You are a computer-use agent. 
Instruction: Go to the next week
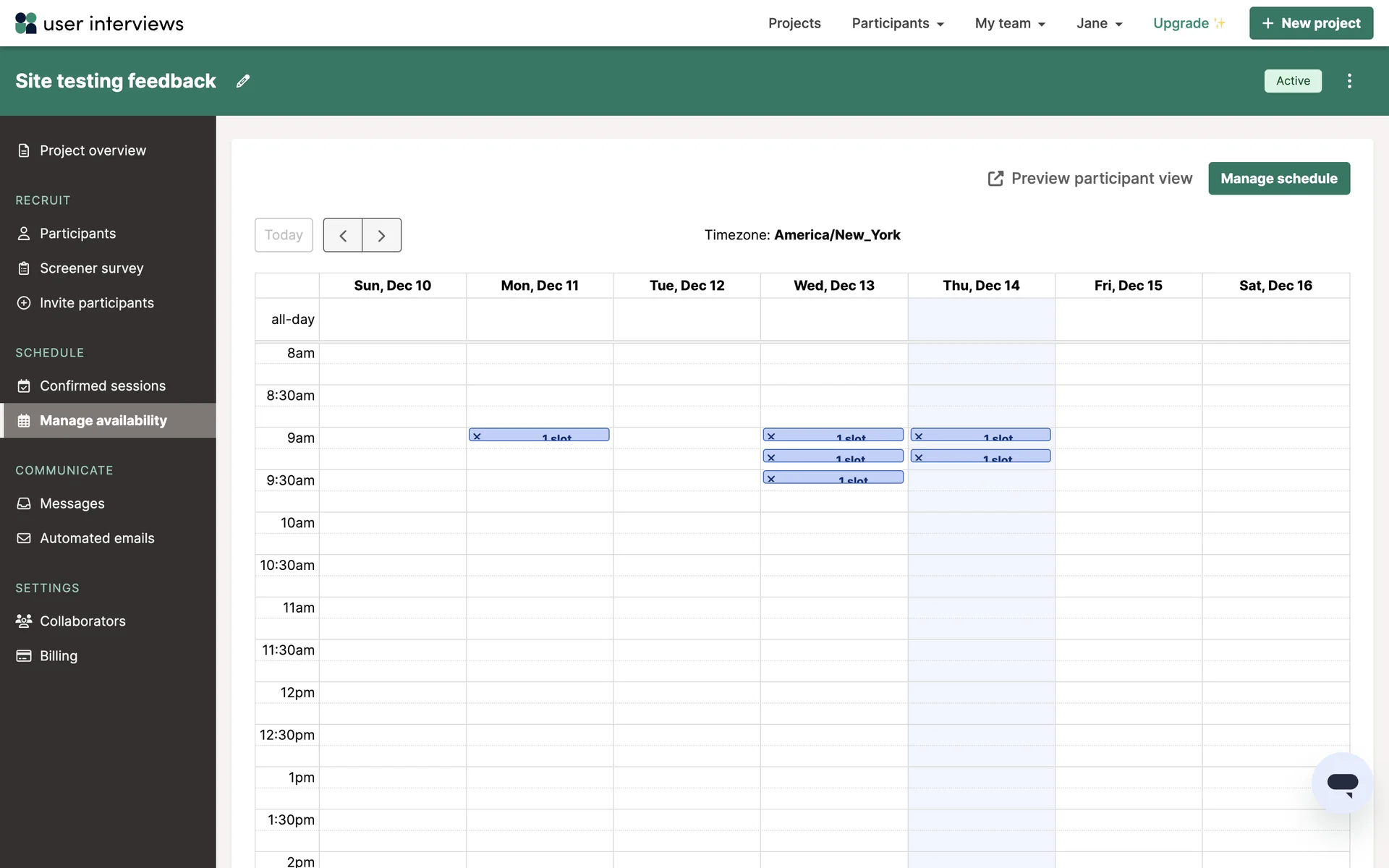(x=381, y=235)
